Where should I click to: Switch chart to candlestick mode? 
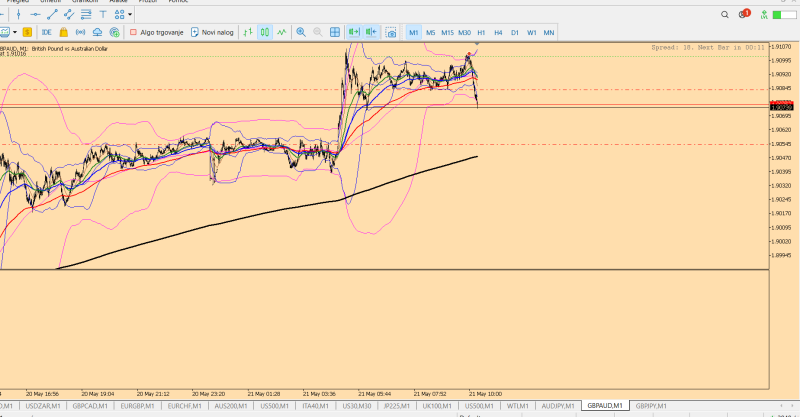click(x=265, y=32)
